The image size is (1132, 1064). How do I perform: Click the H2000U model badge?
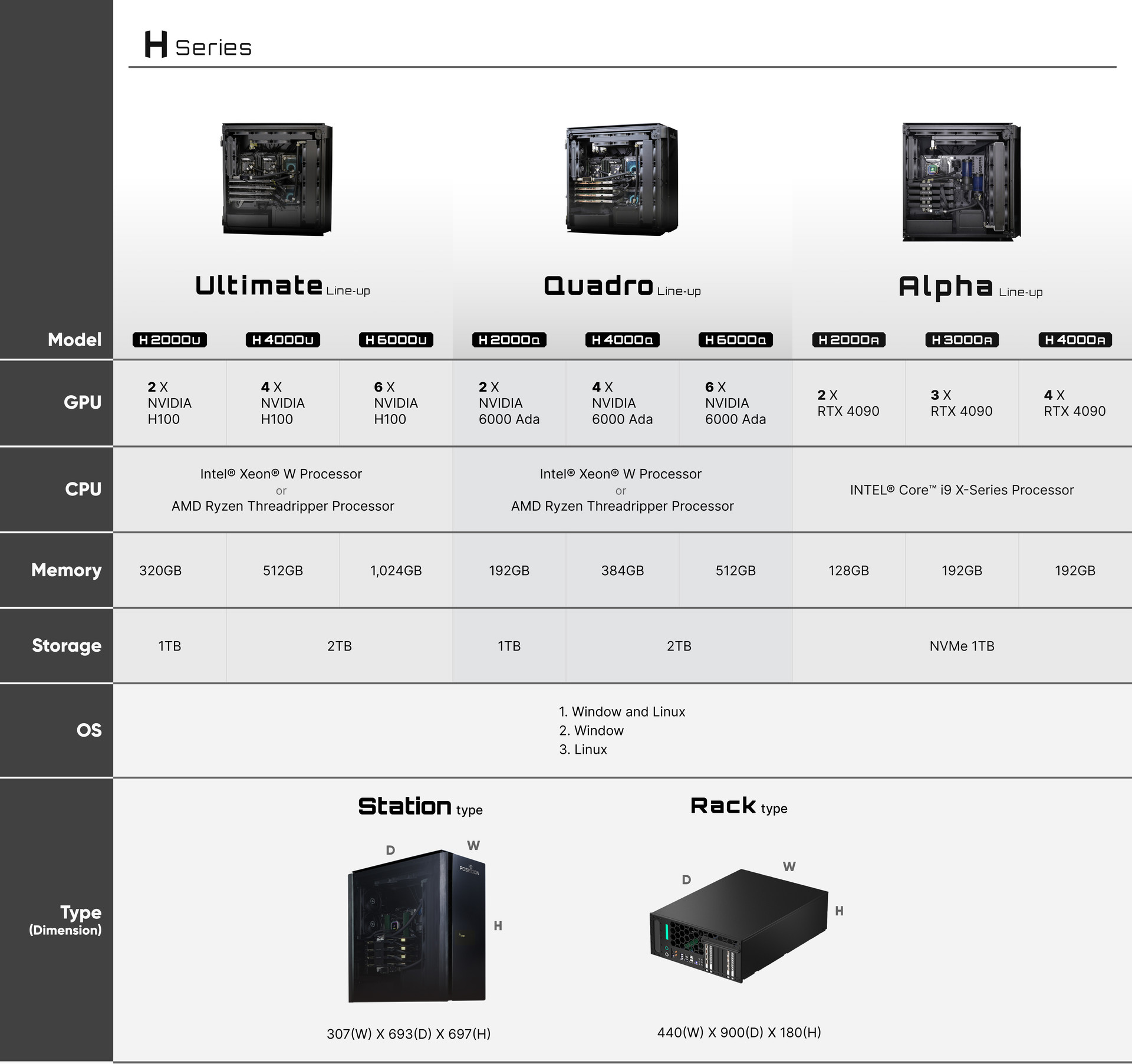(x=170, y=340)
